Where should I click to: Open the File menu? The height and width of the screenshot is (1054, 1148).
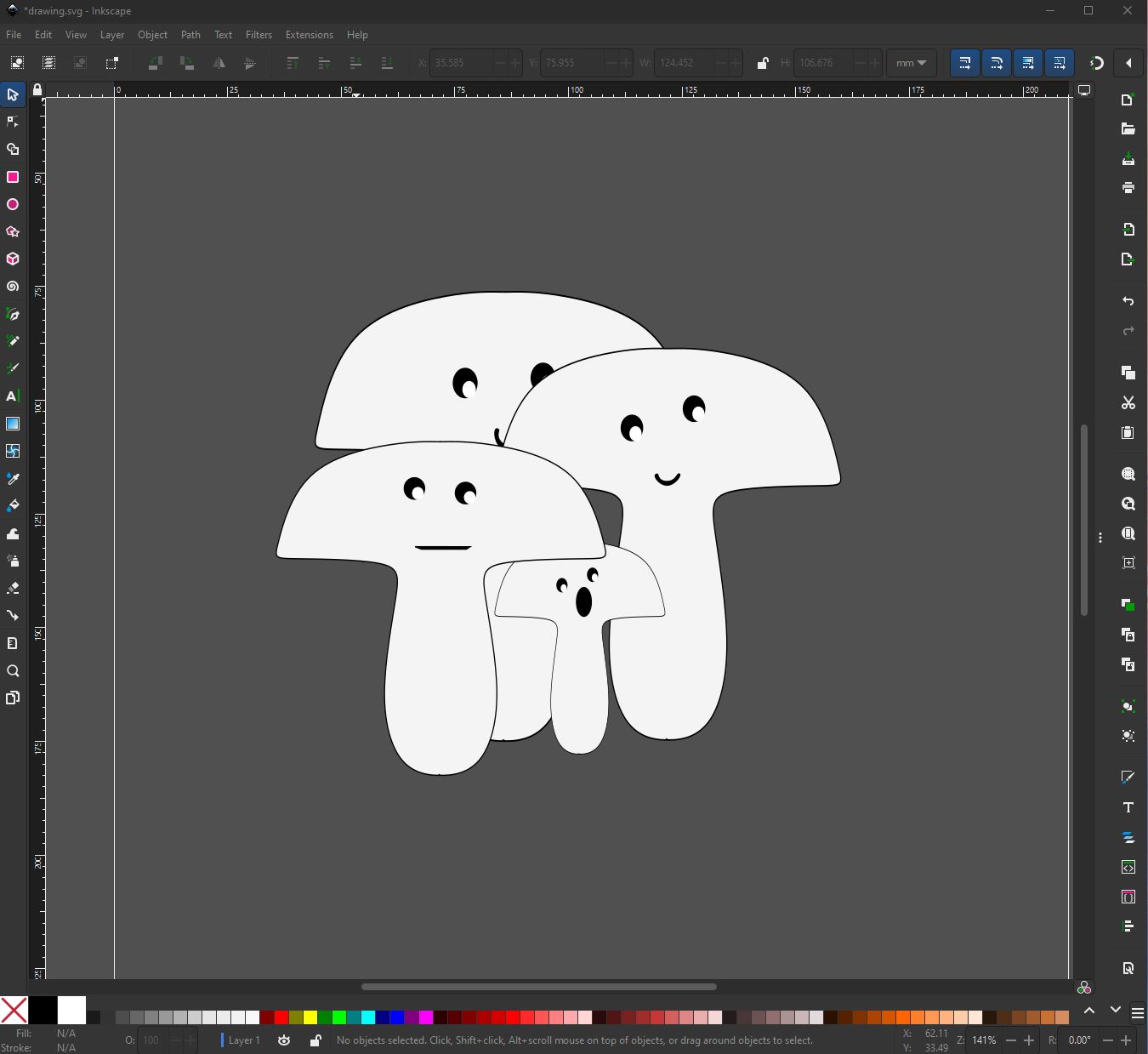[14, 35]
